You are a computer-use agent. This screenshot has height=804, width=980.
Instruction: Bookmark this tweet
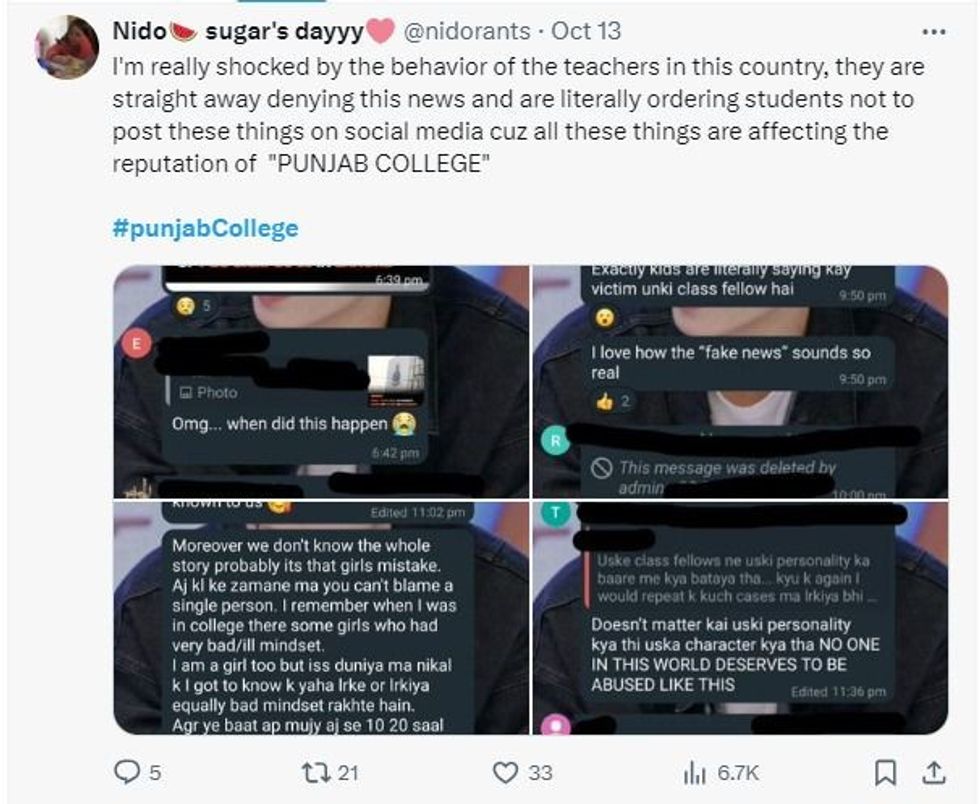coord(885,773)
